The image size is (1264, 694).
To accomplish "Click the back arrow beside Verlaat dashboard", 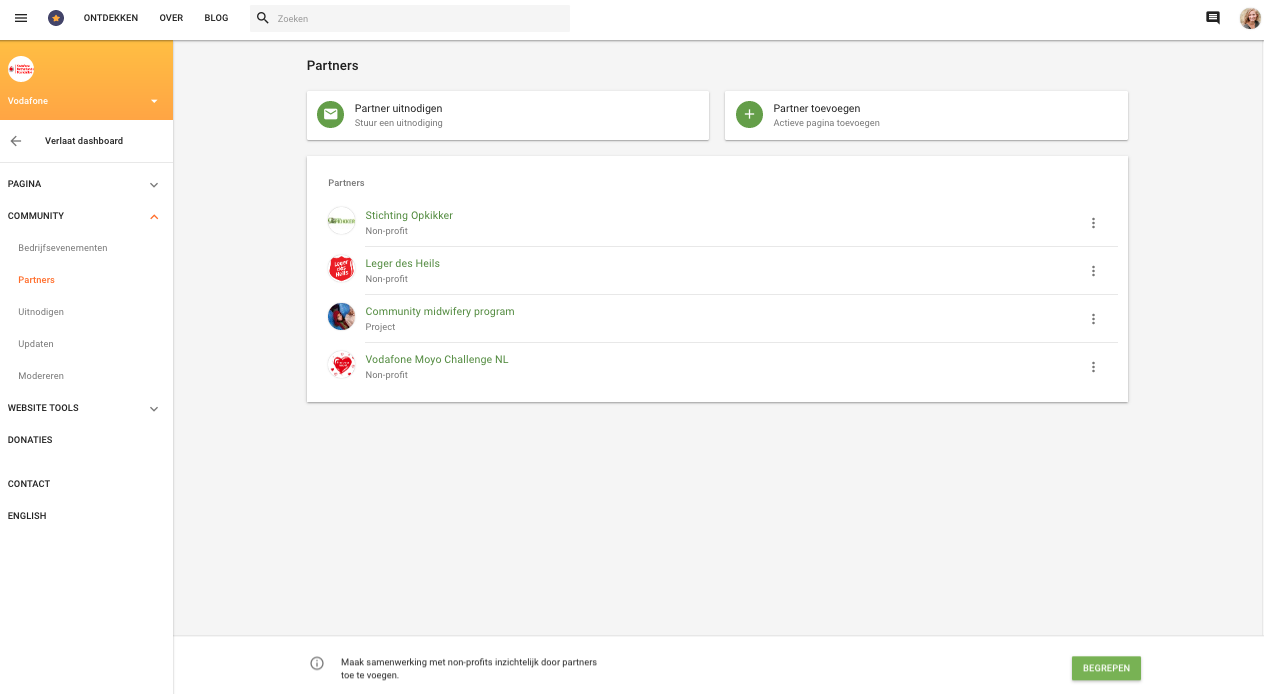I will pos(16,141).
